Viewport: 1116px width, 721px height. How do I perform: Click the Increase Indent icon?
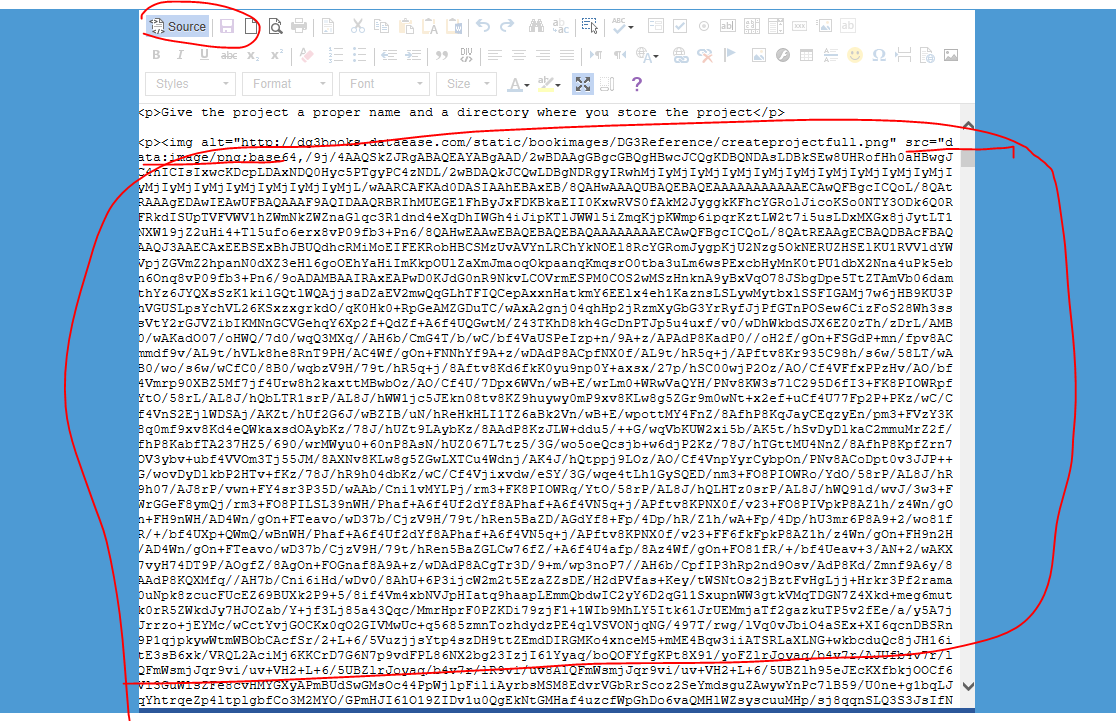[x=413, y=55]
